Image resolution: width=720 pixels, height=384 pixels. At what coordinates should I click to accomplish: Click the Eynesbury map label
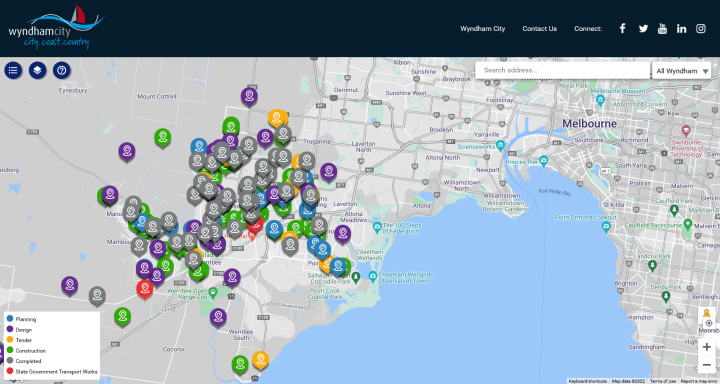[x=73, y=90]
